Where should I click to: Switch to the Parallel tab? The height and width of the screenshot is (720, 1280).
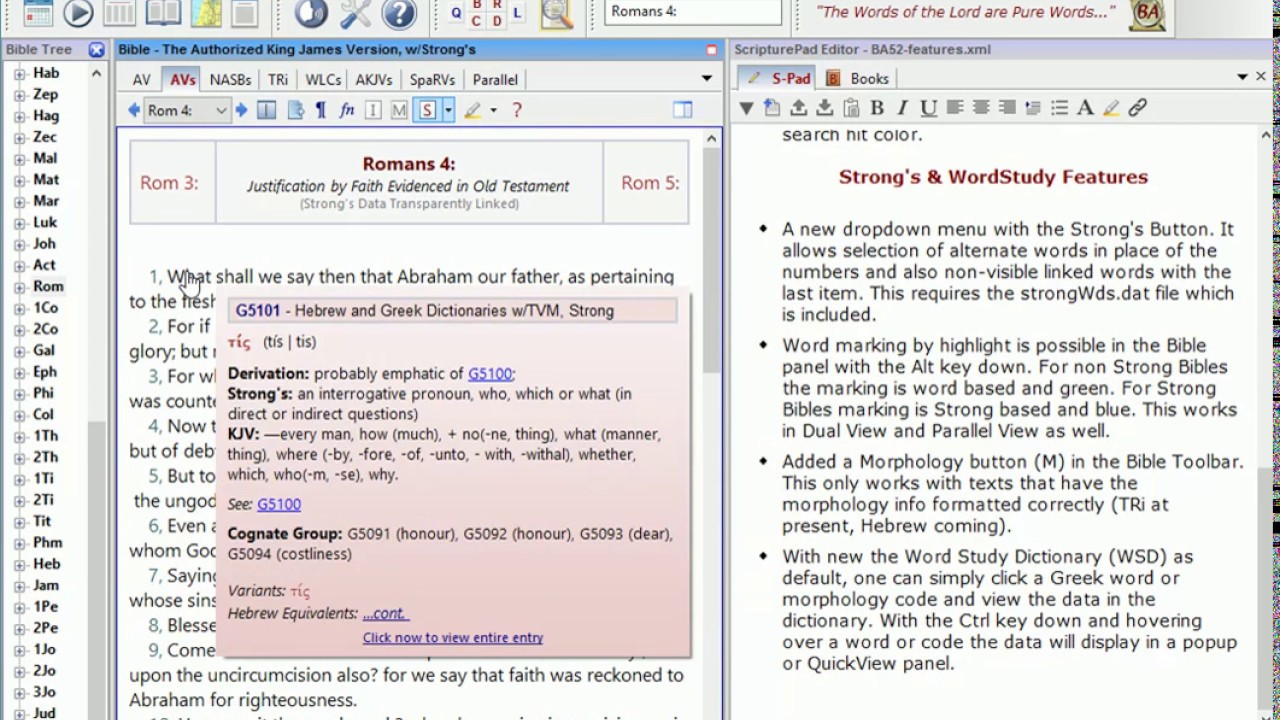495,80
